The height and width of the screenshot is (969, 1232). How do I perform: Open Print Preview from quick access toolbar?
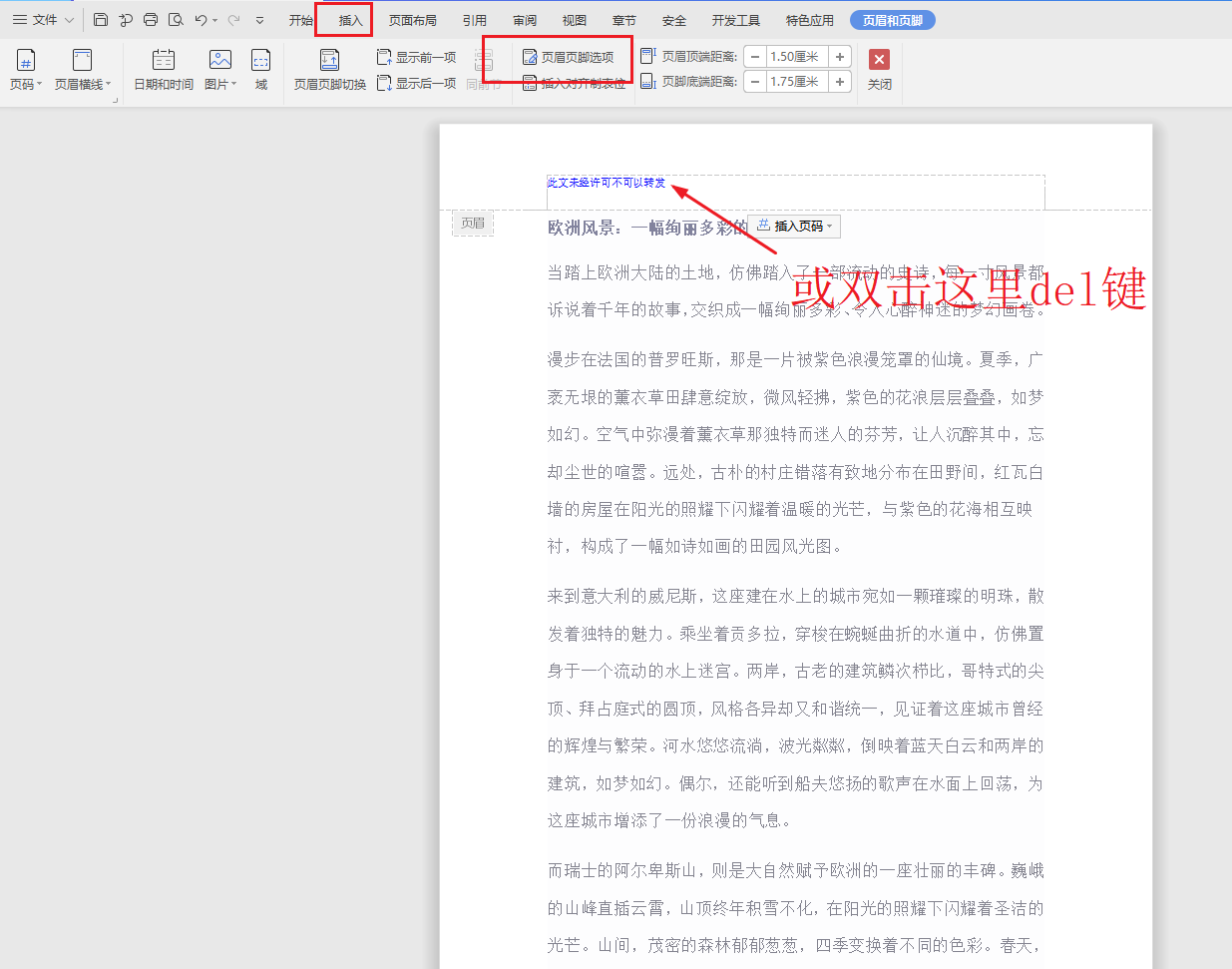pos(176,20)
